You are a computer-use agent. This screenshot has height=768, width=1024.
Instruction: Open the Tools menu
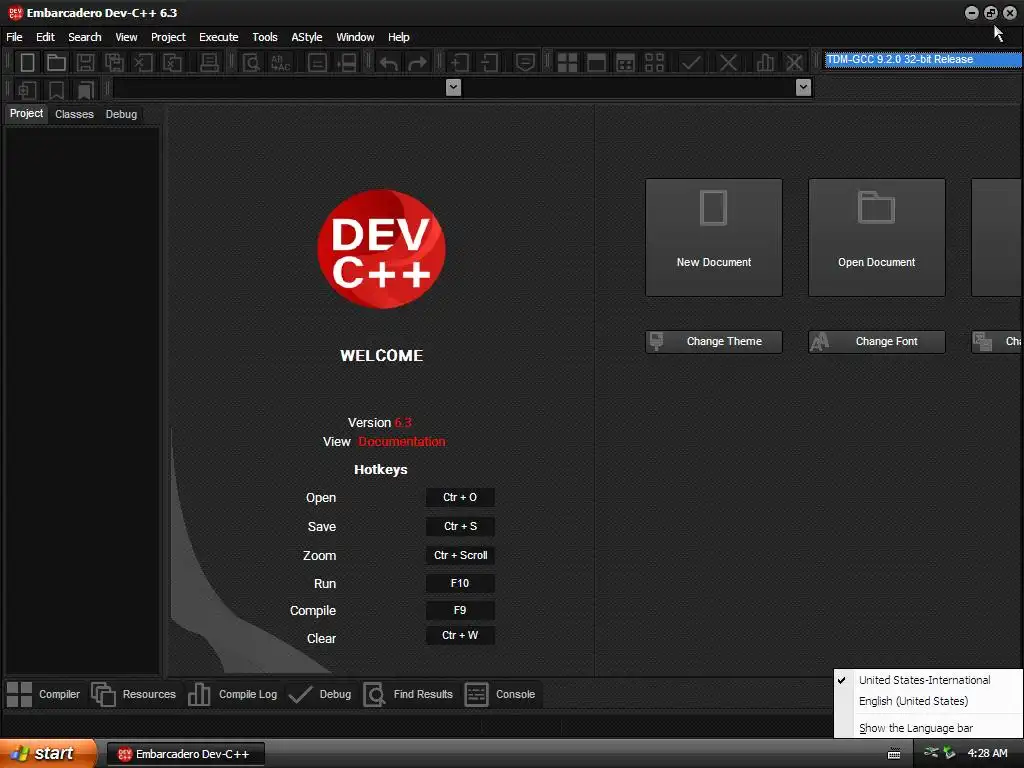(x=265, y=37)
